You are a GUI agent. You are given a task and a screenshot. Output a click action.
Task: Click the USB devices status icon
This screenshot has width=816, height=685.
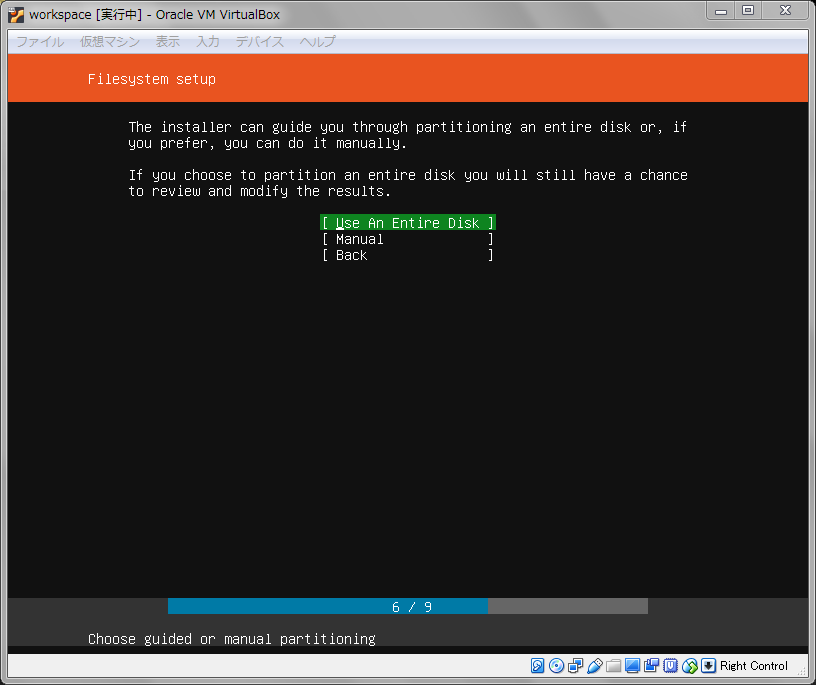point(594,666)
